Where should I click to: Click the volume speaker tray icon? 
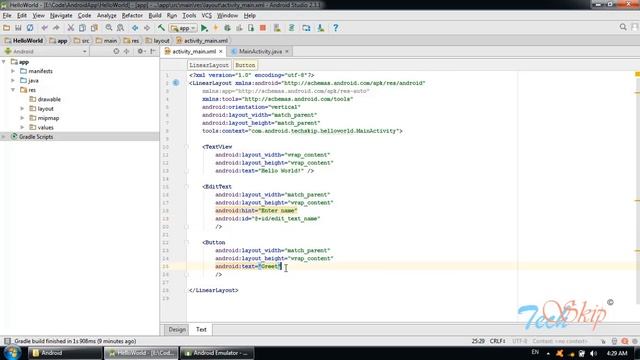(x=594, y=353)
